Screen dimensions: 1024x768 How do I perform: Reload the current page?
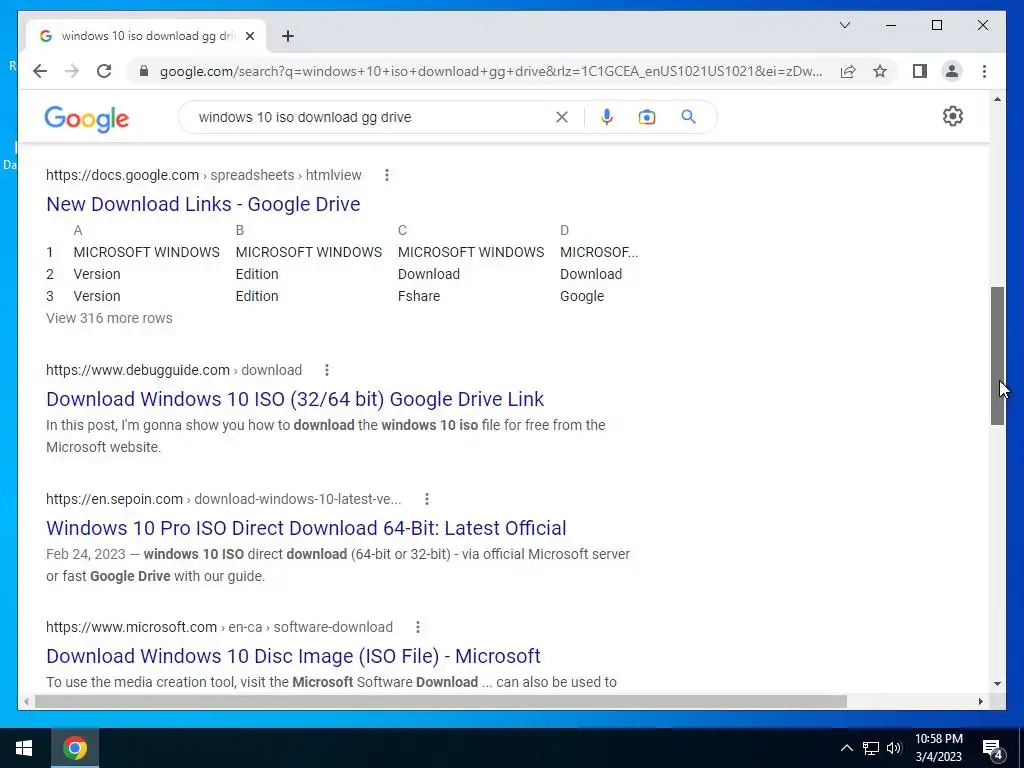[x=104, y=71]
